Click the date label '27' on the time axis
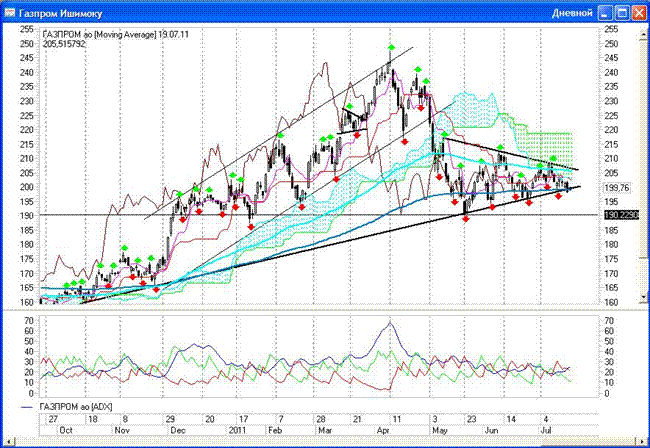 [53, 419]
